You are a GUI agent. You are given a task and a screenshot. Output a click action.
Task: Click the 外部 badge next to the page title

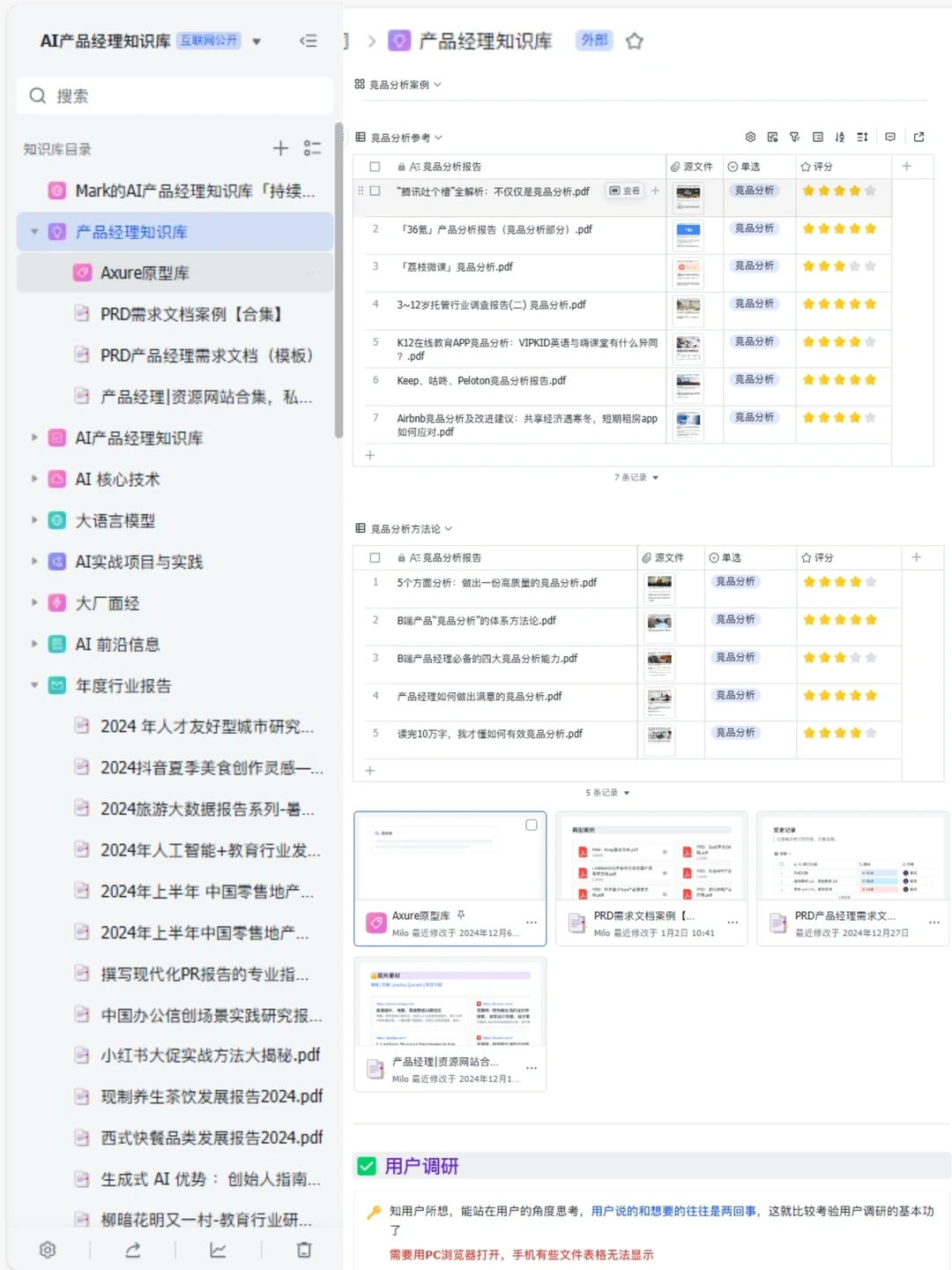(593, 41)
